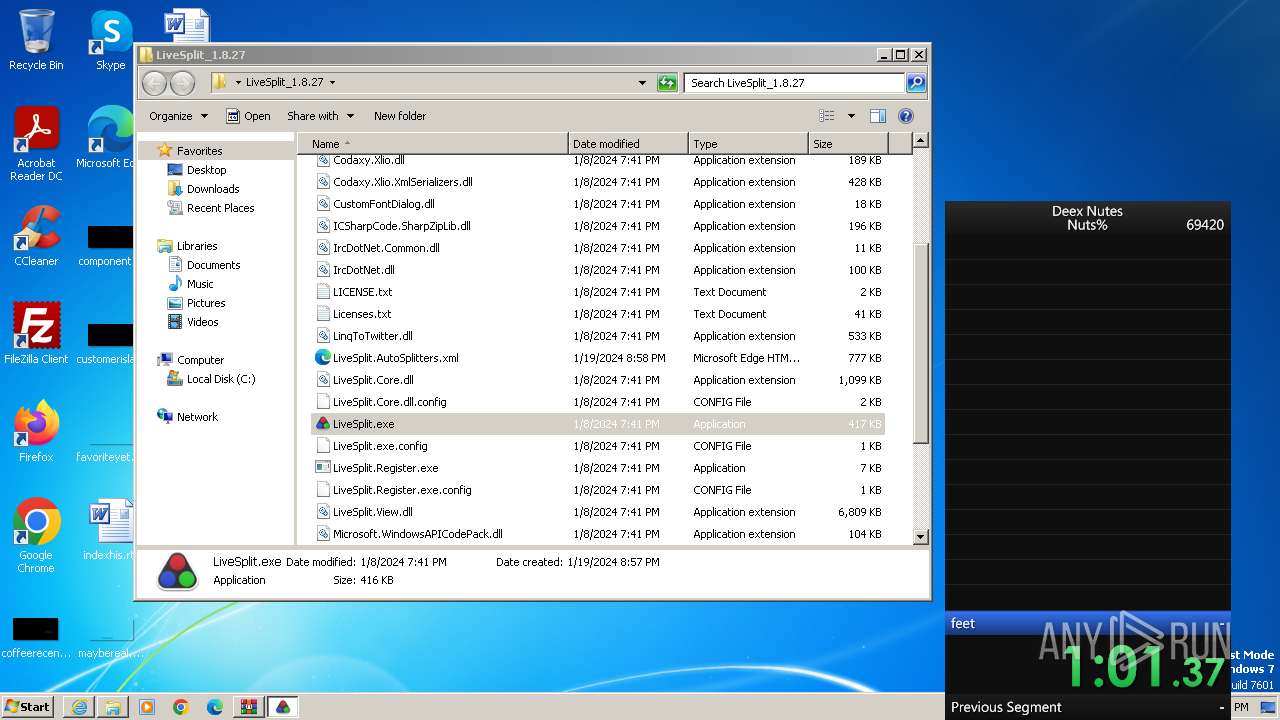Select Favorites in navigation pane
The image size is (1280, 720).
(199, 151)
